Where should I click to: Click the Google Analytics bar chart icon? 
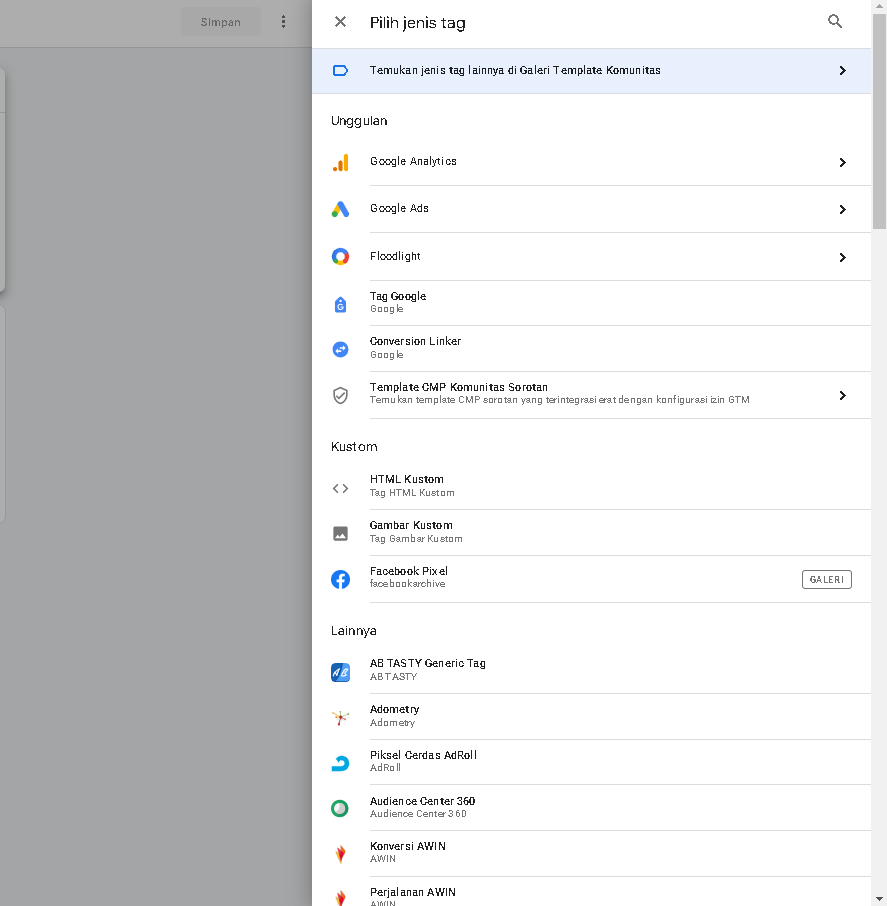(340, 162)
